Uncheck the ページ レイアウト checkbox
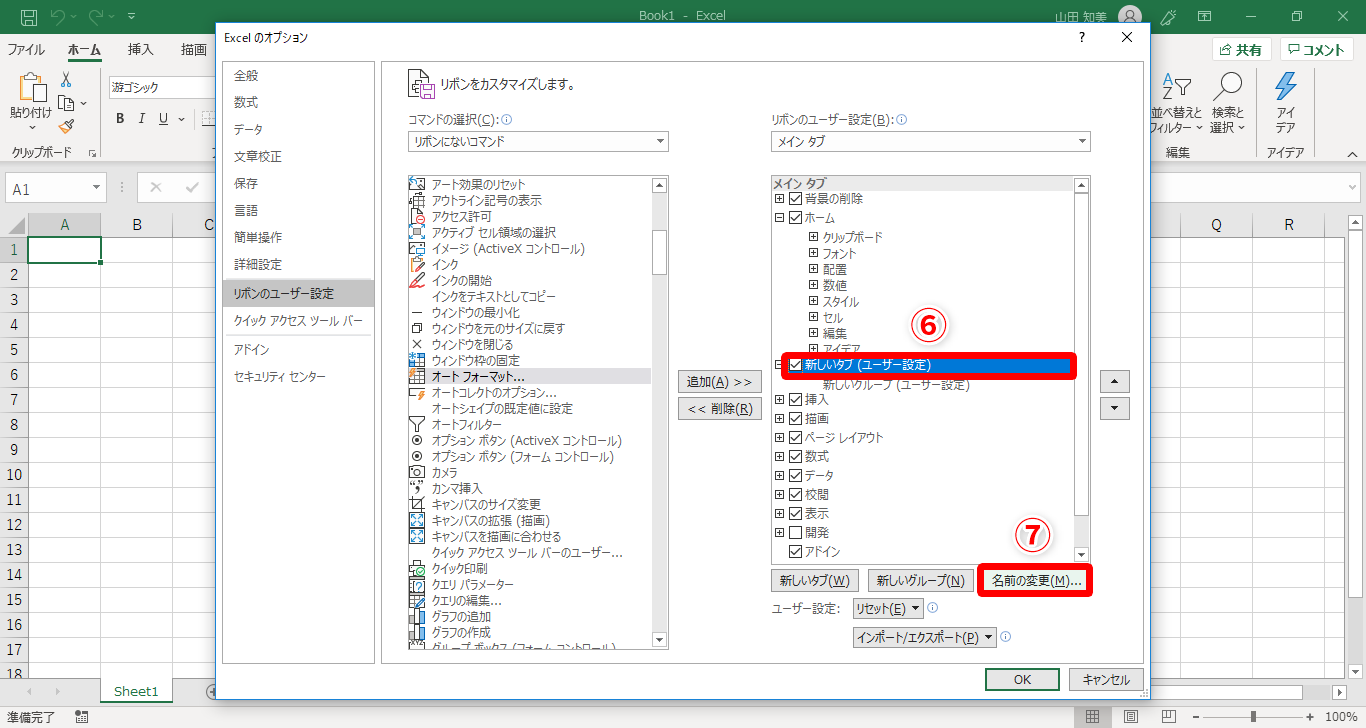The height and width of the screenshot is (728, 1366). pyautogui.click(x=796, y=438)
